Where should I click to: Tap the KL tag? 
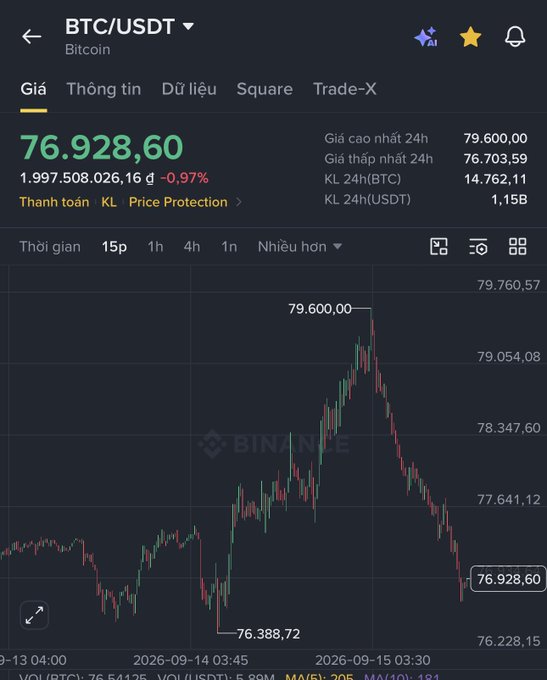click(x=109, y=202)
